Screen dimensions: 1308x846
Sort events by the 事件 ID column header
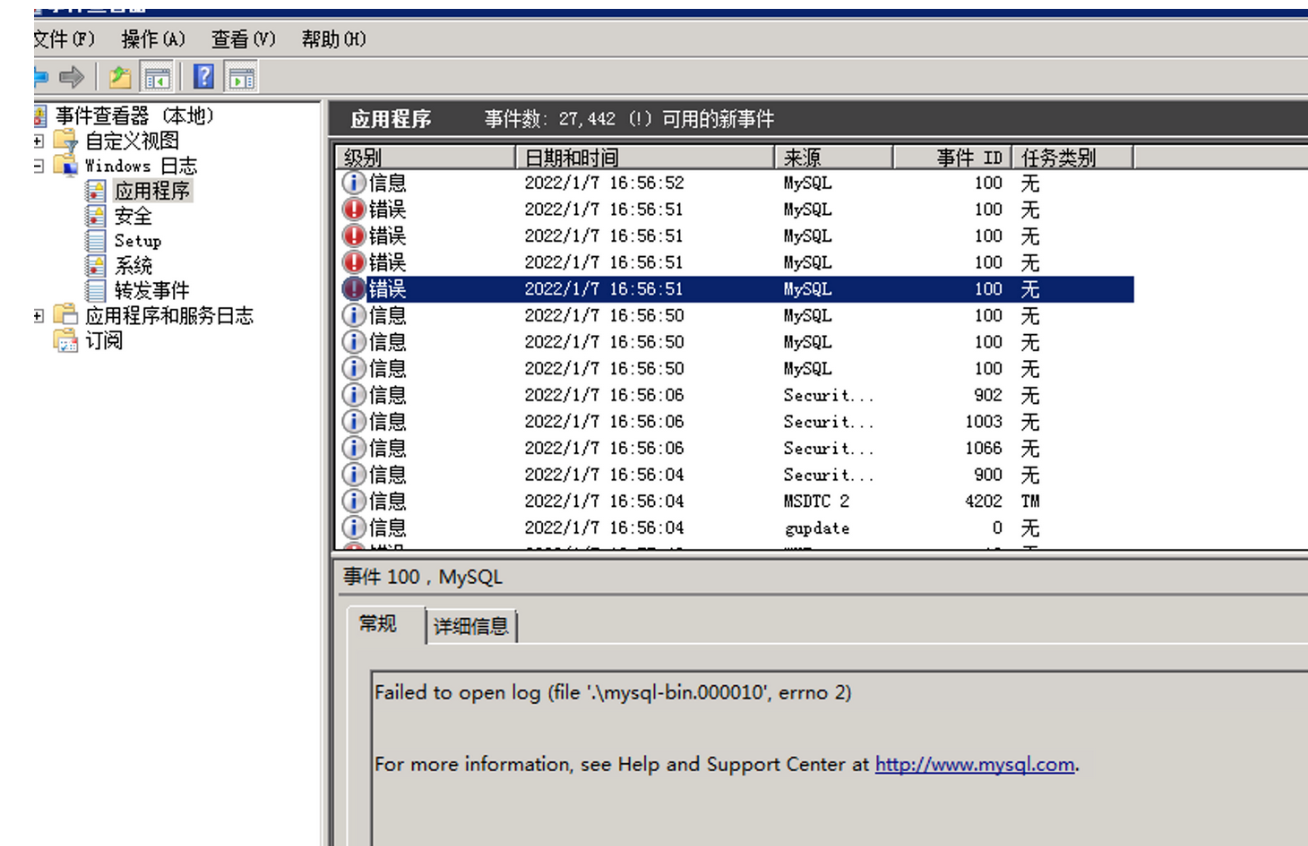(970, 157)
